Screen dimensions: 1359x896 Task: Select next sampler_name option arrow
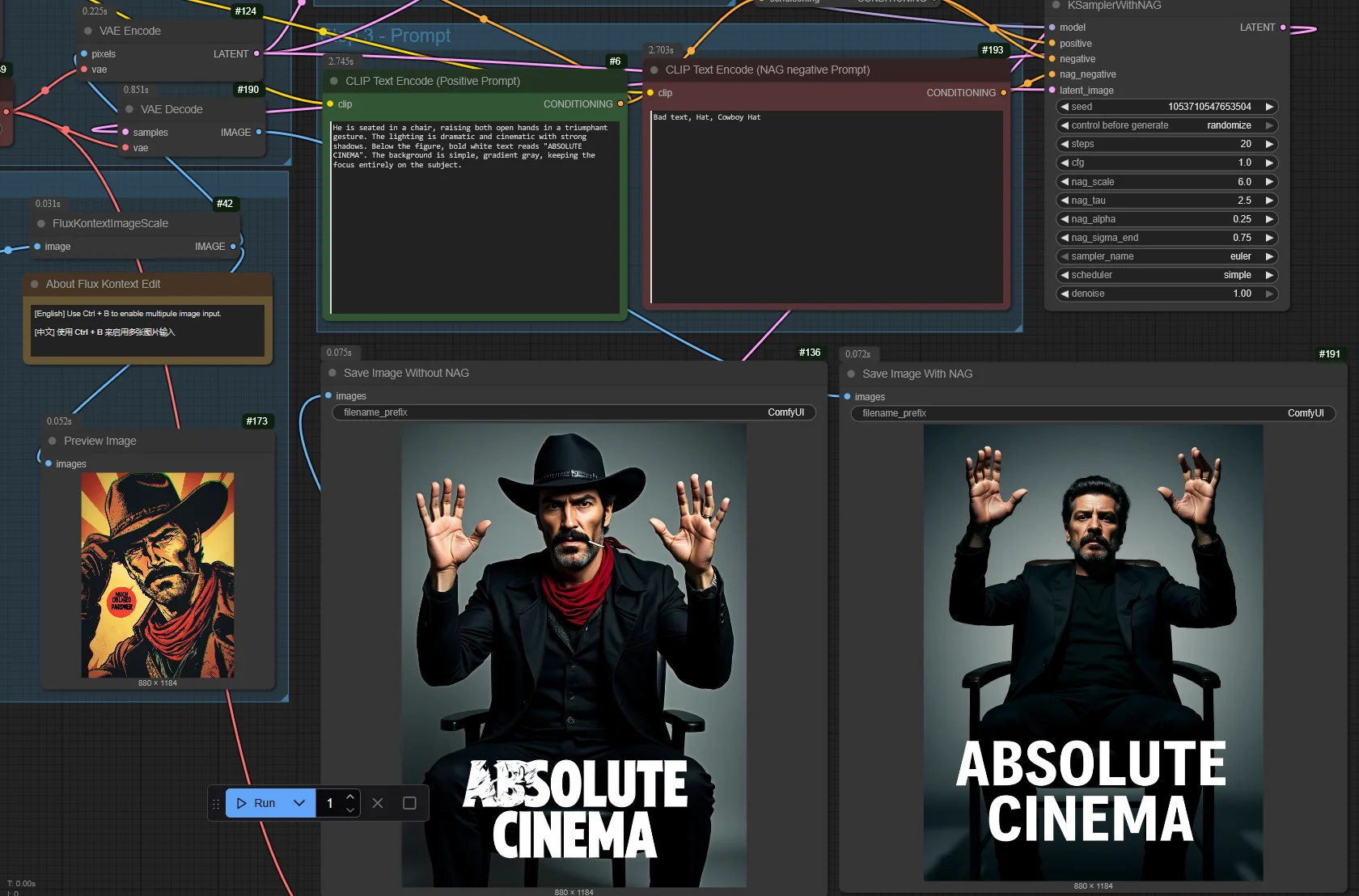(1269, 256)
